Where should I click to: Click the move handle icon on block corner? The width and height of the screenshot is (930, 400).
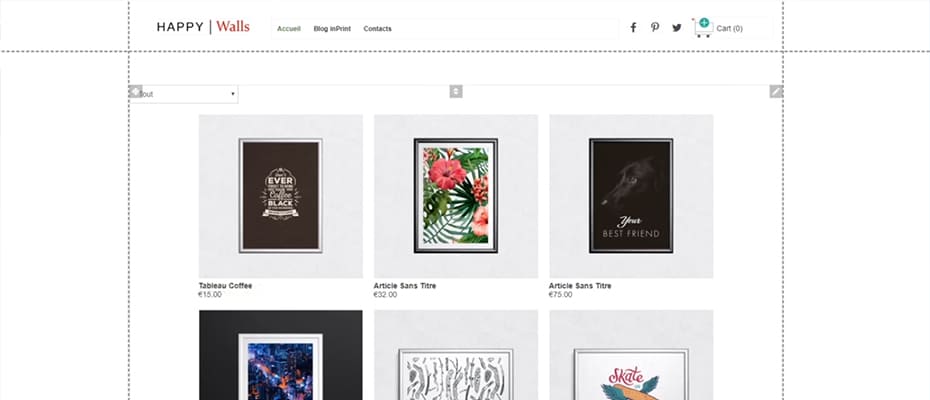135,91
